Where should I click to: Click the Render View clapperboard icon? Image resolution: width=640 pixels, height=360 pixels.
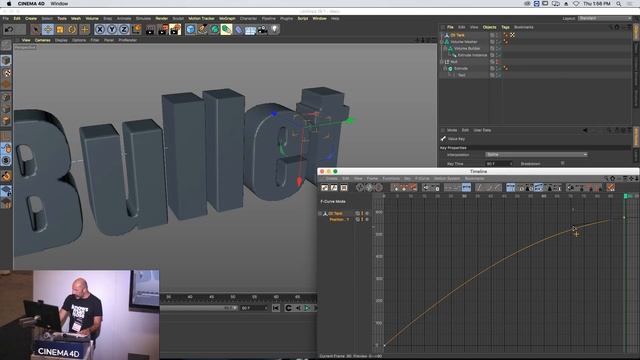click(150, 29)
